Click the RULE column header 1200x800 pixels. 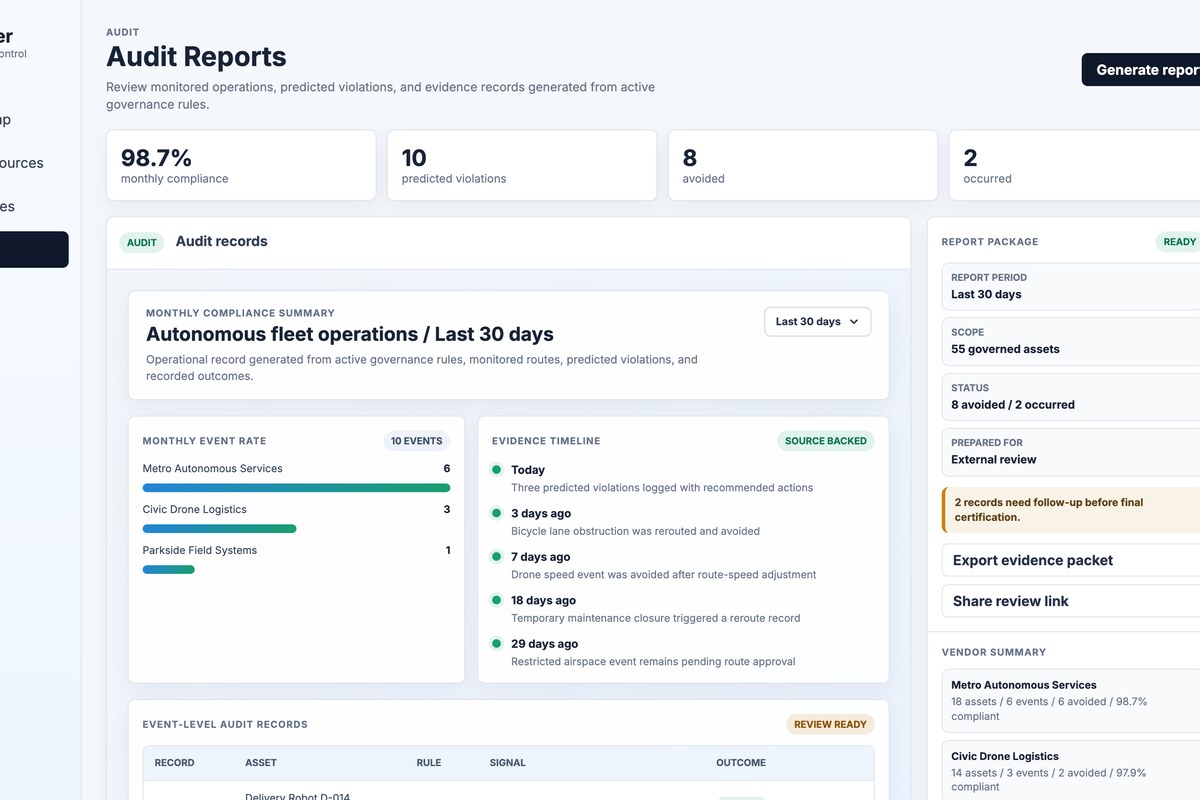pos(429,763)
